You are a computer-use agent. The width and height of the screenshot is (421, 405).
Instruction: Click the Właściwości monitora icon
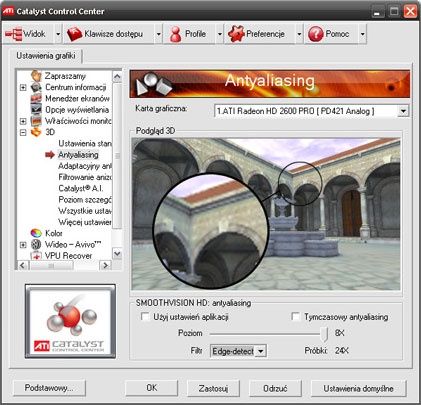pyautogui.click(x=36, y=121)
